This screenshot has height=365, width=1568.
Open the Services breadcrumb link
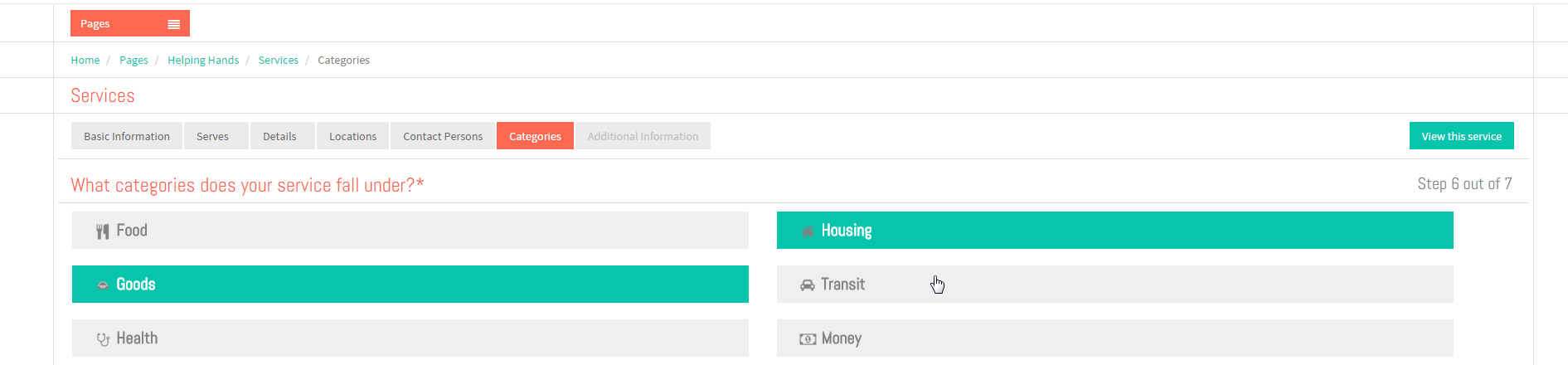[279, 61]
